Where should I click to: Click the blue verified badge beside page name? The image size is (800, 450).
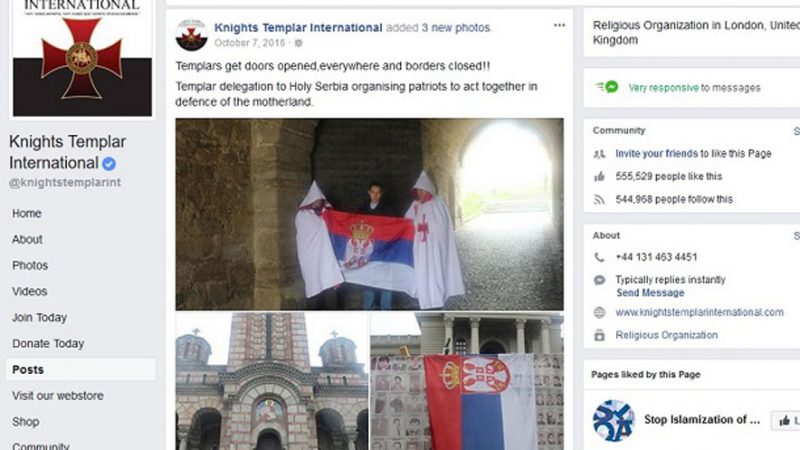109,164
